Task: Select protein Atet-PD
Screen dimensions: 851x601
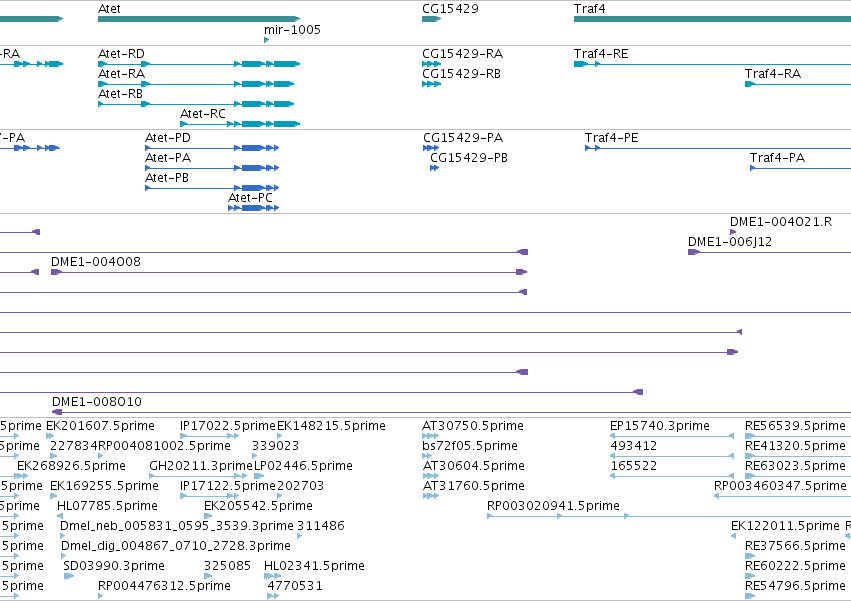Action: click(x=212, y=148)
